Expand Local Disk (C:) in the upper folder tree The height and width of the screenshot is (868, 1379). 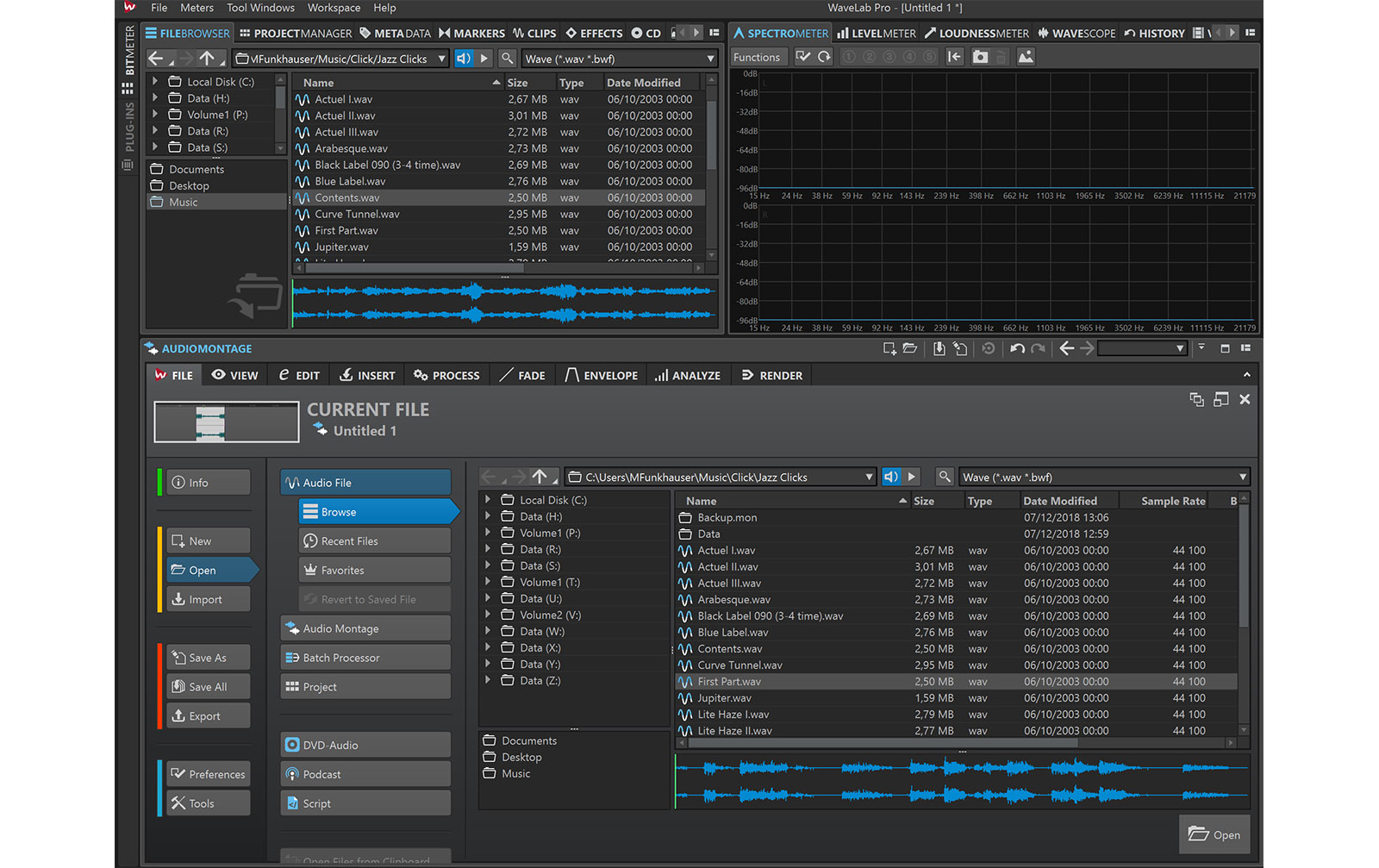(154, 81)
